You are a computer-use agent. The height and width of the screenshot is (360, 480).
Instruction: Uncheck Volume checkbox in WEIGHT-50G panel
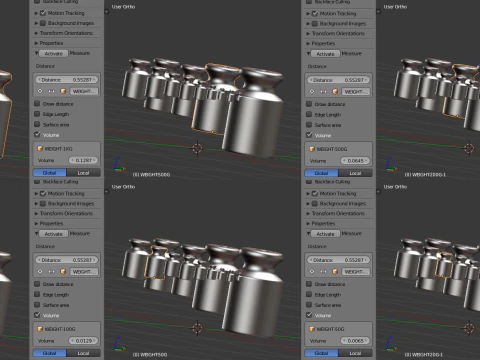[x=309, y=315]
